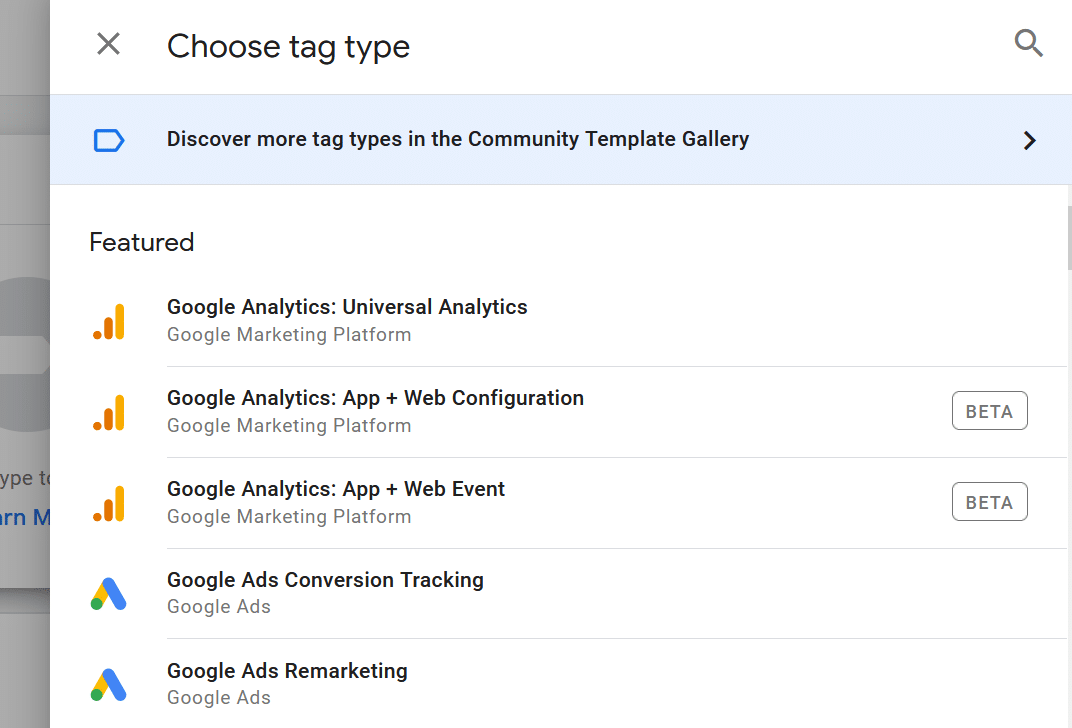Click the Google Ads Remarketing logo icon
Image resolution: width=1072 pixels, height=728 pixels.
point(109,685)
